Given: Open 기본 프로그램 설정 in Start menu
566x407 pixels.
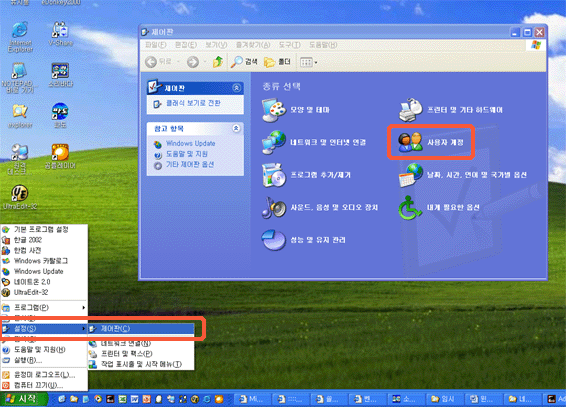Looking at the screenshot, I should coord(44,229).
